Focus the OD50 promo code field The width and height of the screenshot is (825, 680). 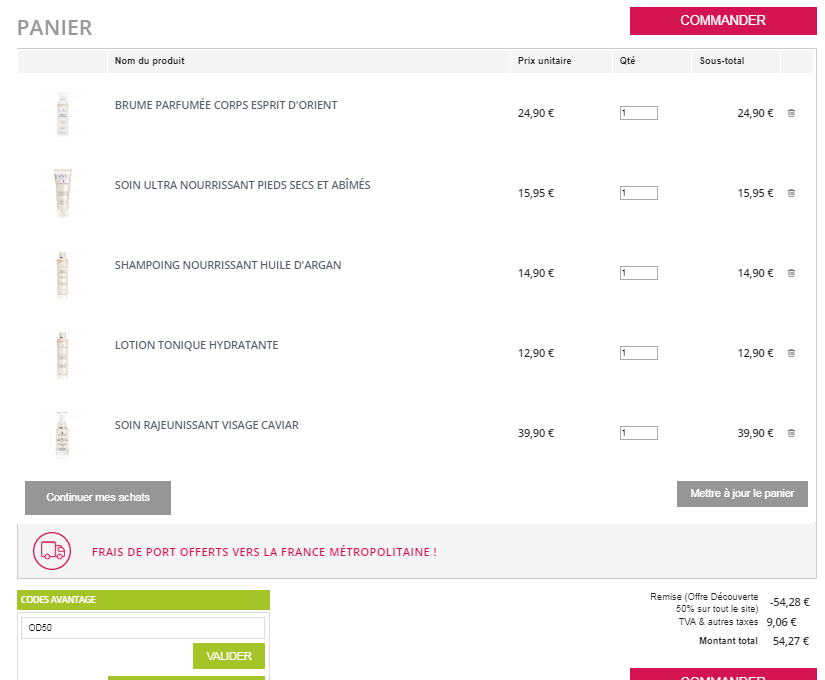[x=143, y=628]
